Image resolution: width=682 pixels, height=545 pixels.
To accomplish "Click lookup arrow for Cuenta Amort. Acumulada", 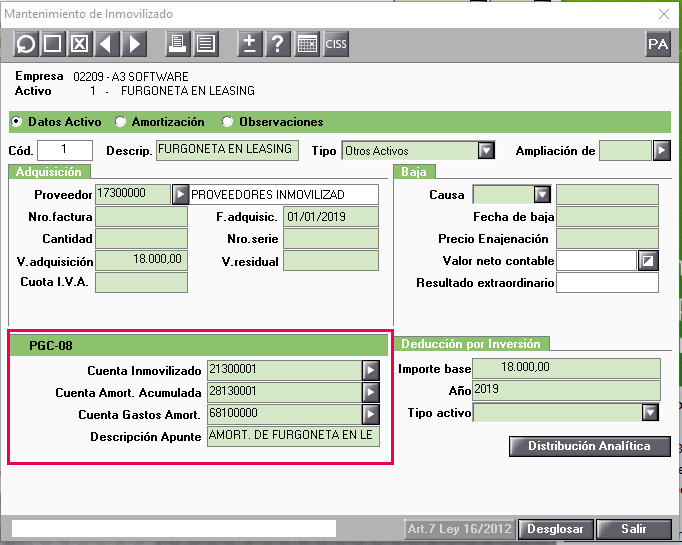I will tap(371, 392).
